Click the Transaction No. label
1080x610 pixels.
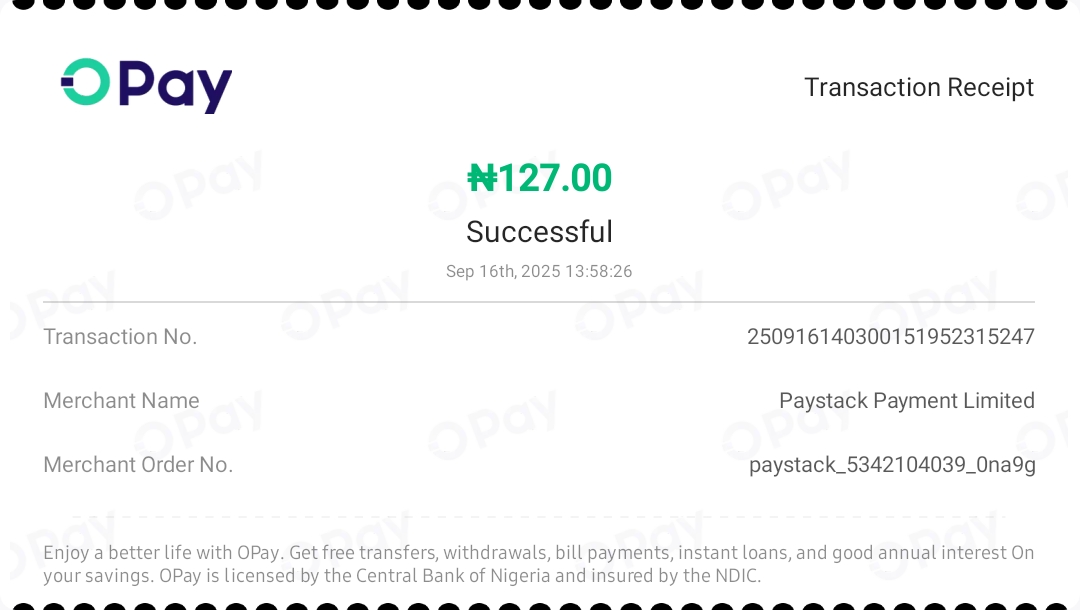[121, 337]
